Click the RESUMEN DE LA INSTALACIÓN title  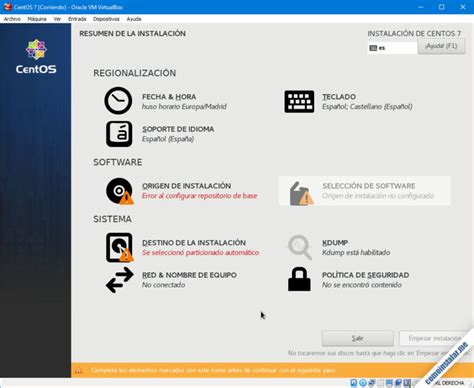tap(132, 33)
